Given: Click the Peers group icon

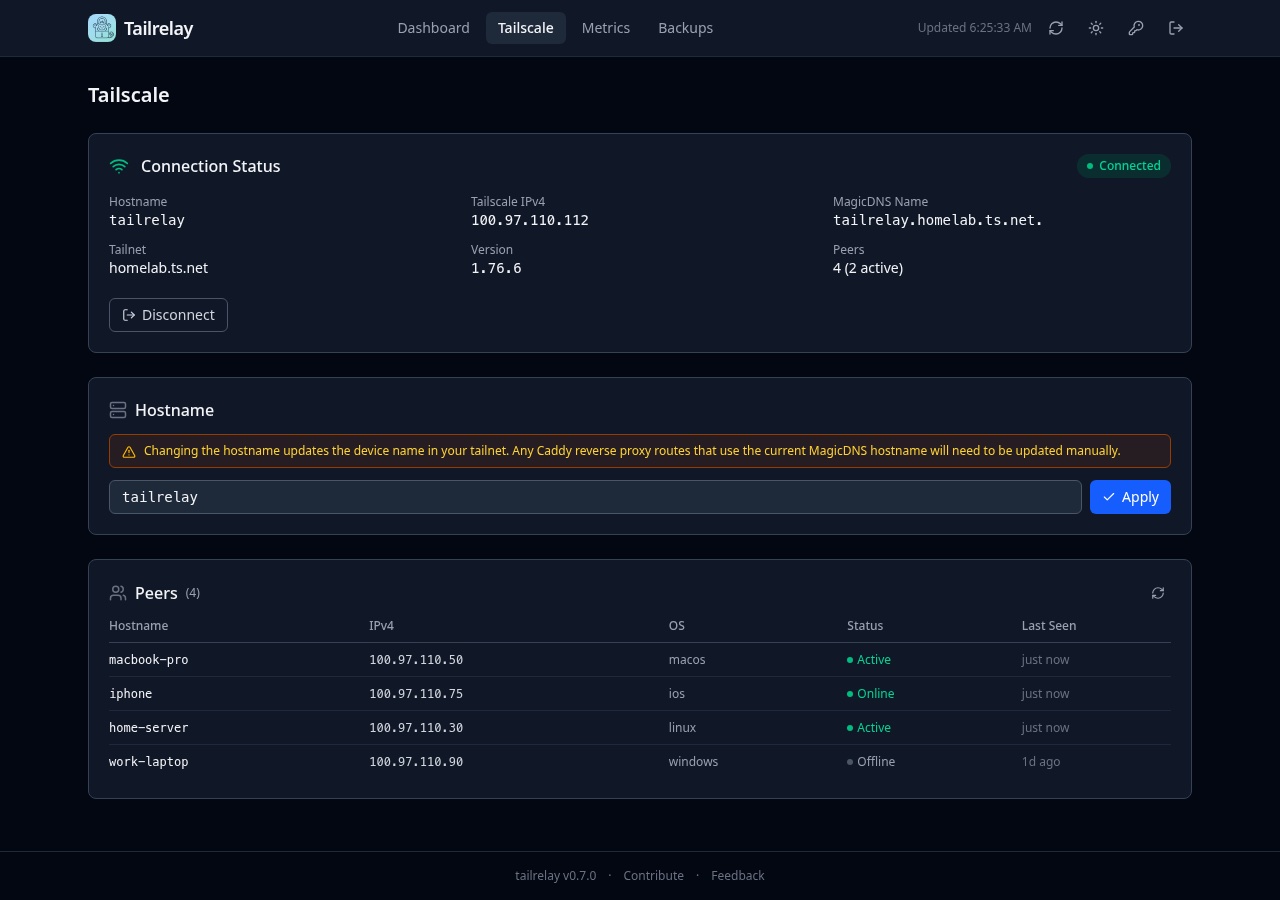Looking at the screenshot, I should click(118, 593).
